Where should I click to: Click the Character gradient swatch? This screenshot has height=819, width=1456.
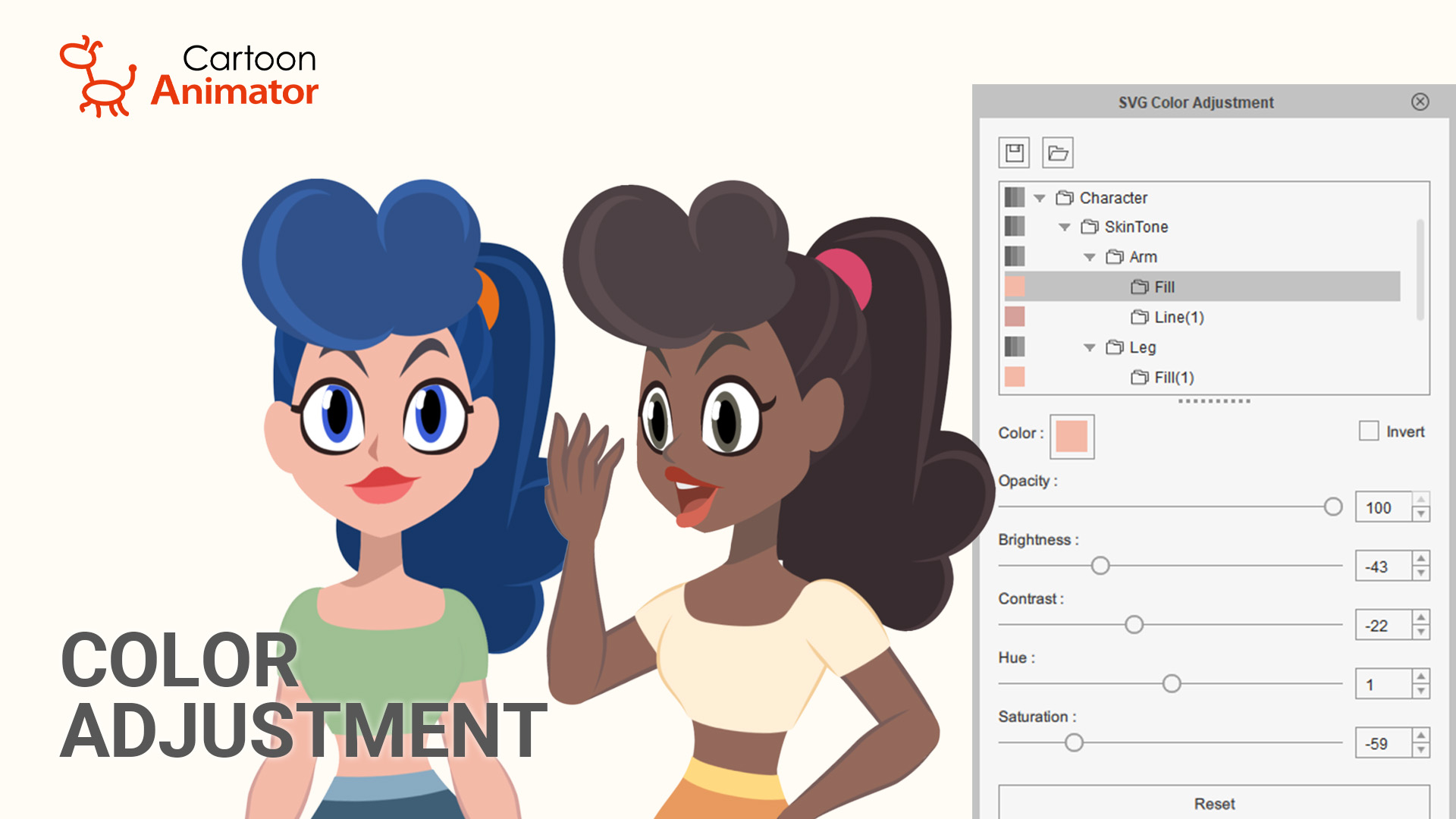tap(1015, 197)
